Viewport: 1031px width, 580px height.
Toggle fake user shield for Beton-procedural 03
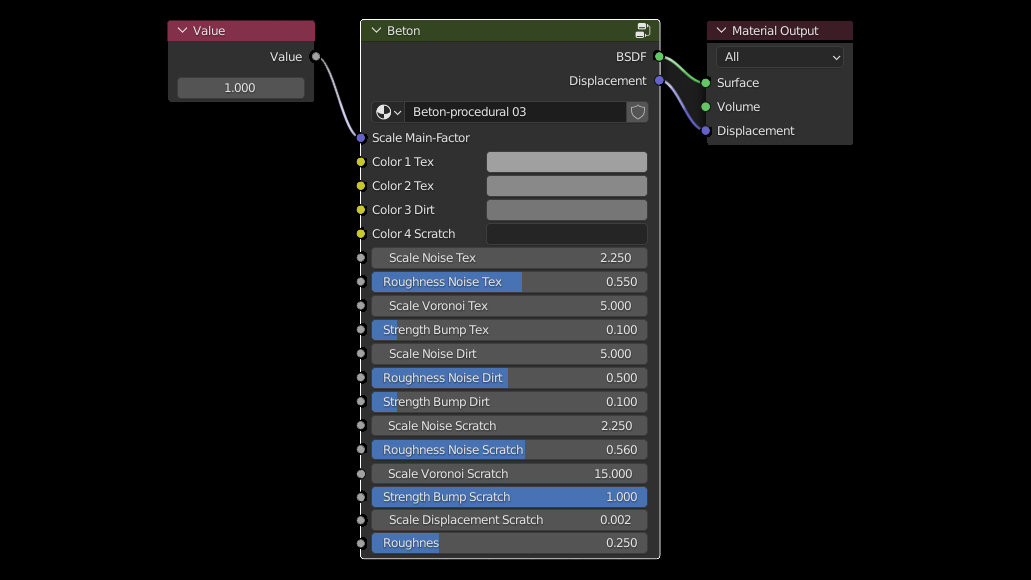tap(637, 112)
